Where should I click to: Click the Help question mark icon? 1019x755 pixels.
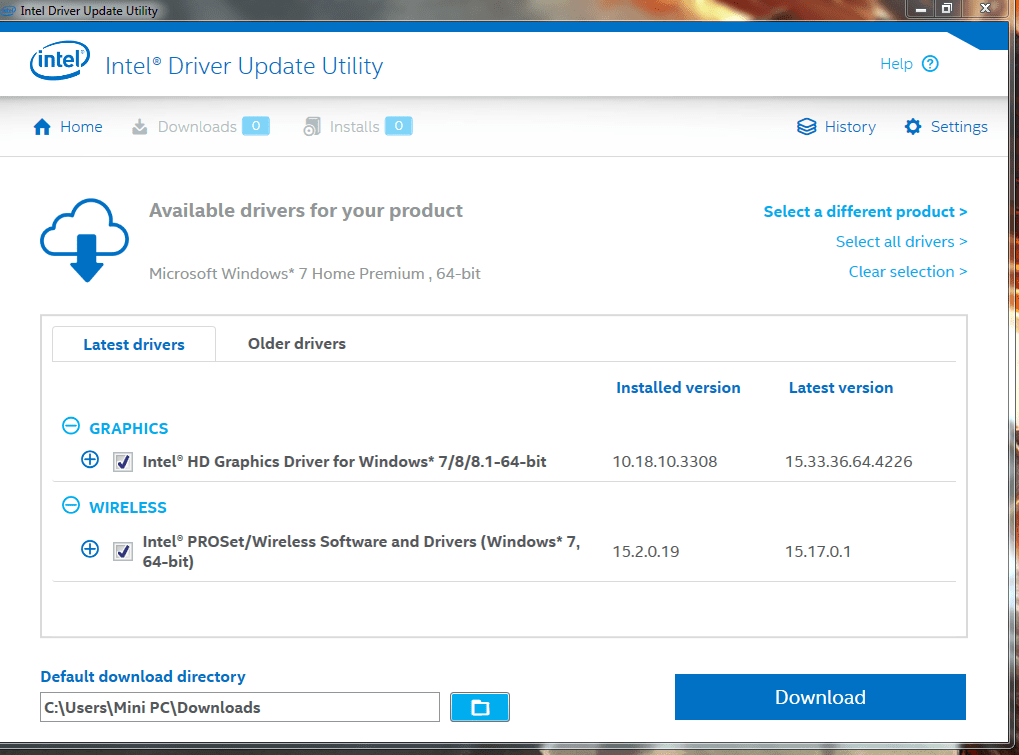[930, 64]
